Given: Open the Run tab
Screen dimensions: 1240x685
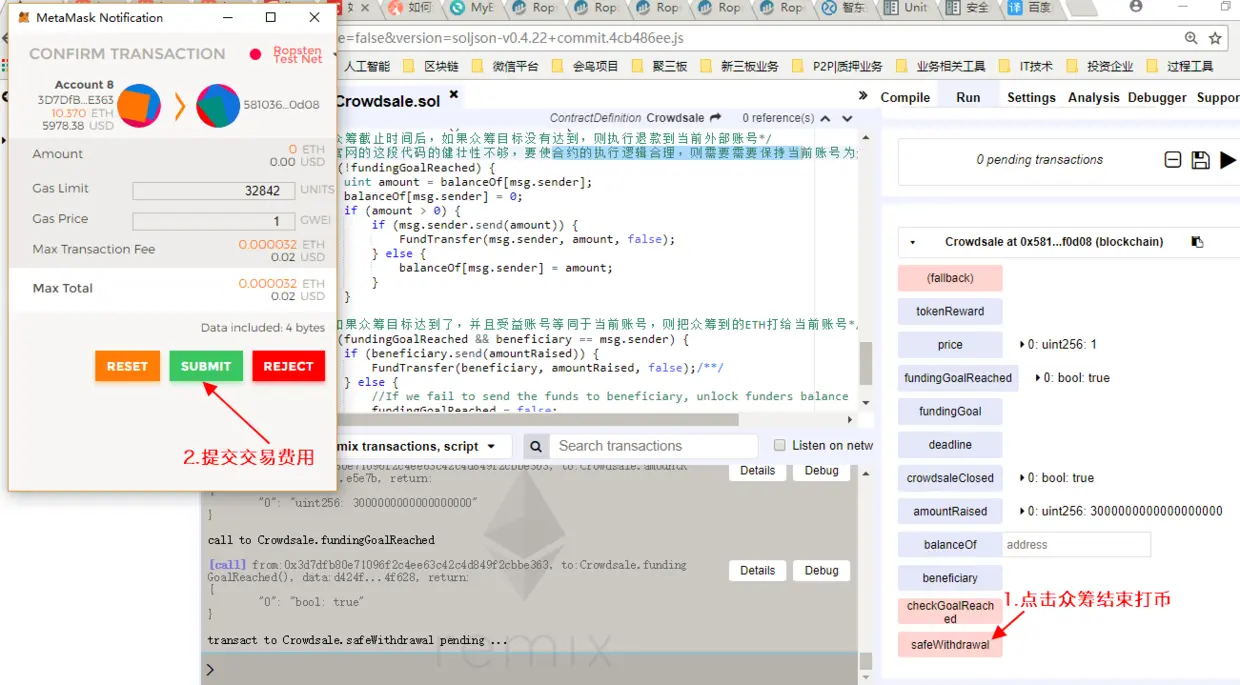Looking at the screenshot, I should coord(968,97).
